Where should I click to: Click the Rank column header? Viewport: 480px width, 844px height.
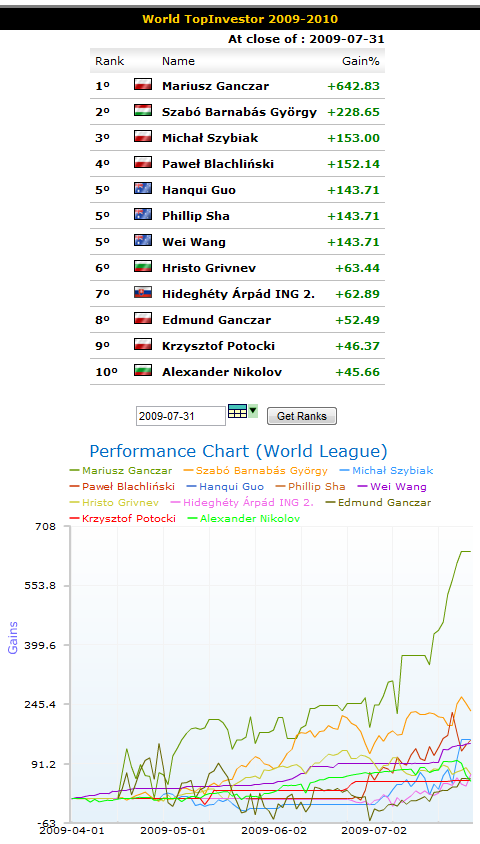110,61
